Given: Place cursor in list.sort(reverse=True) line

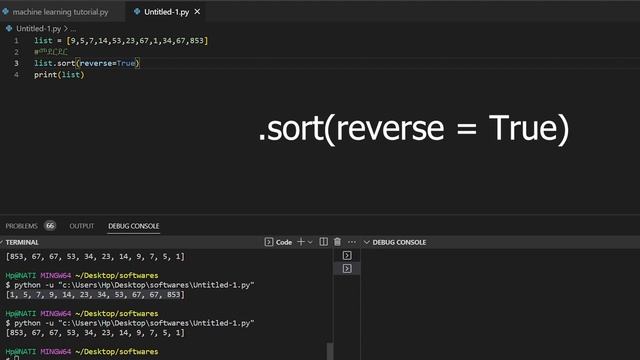Looking at the screenshot, I should [x=87, y=63].
